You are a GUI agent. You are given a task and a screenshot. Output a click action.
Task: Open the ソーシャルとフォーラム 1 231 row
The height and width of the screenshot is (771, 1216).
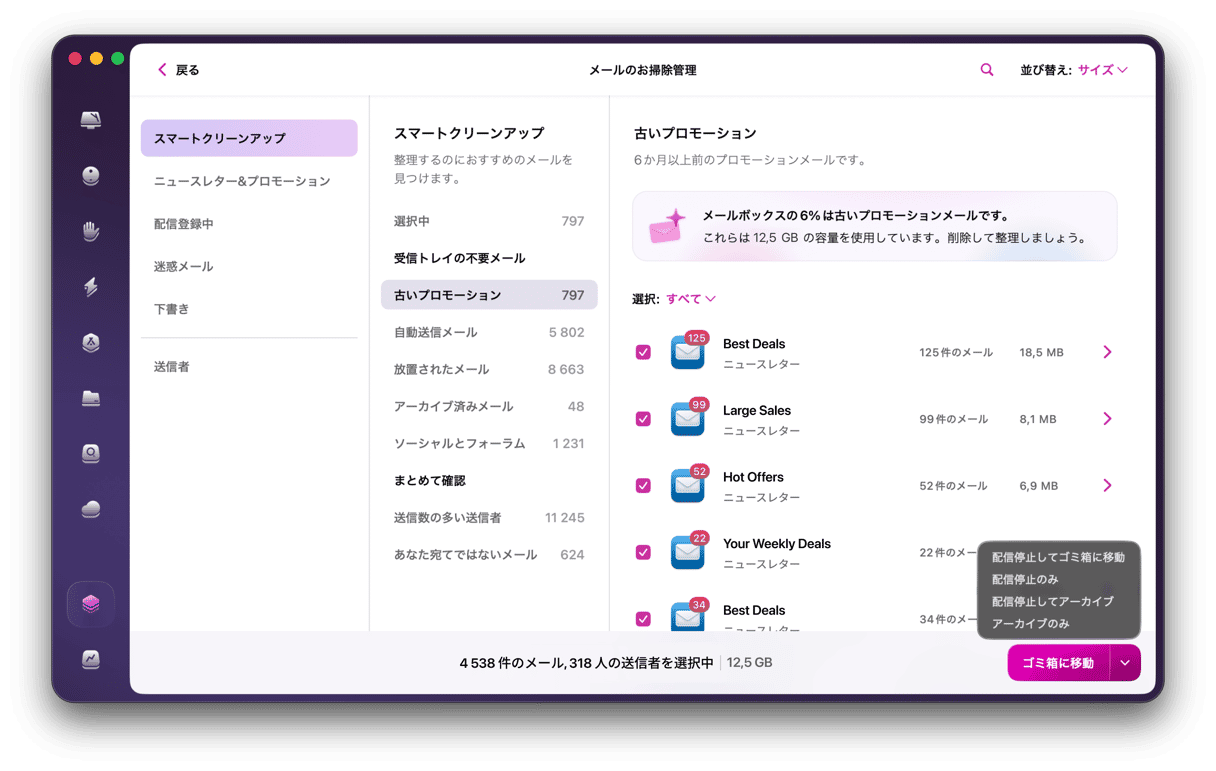[489, 443]
